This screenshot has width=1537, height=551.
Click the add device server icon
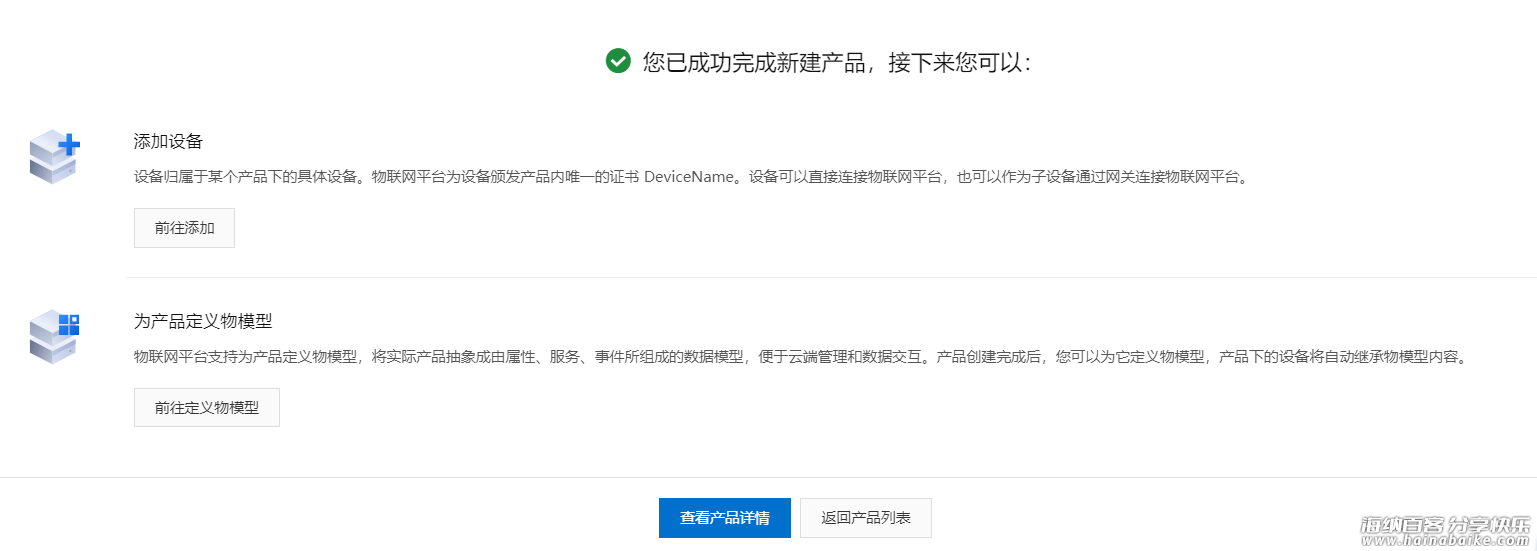point(54,157)
